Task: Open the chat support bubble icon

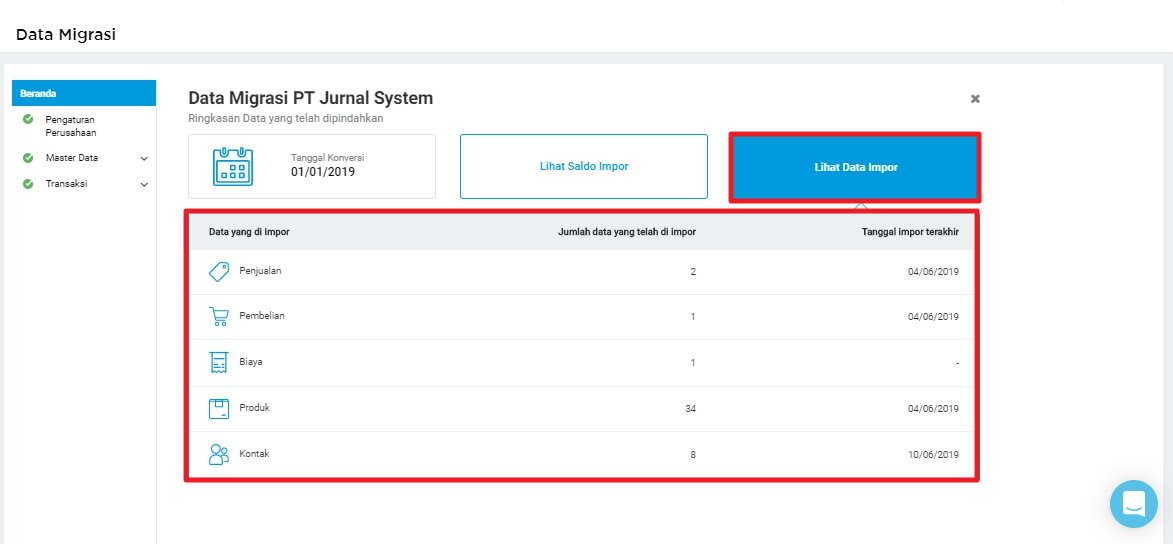Action: pyautogui.click(x=1133, y=504)
